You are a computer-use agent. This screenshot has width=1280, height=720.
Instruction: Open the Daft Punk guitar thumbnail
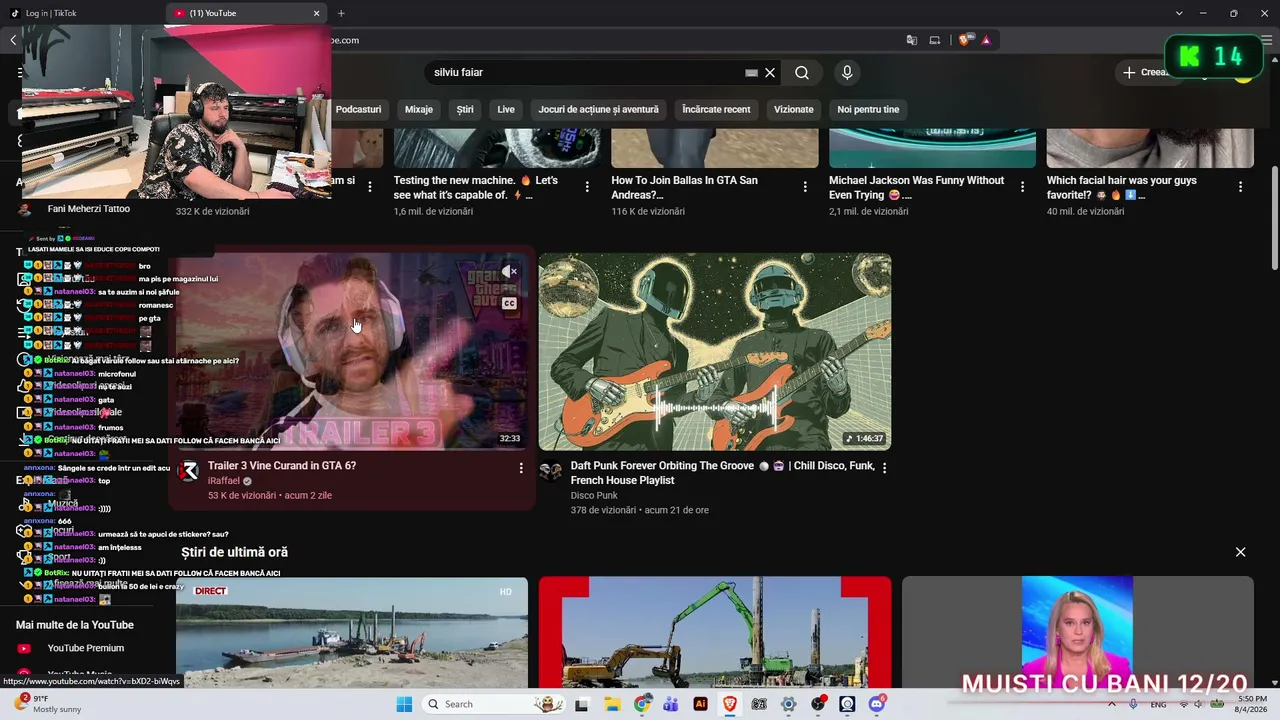point(715,352)
